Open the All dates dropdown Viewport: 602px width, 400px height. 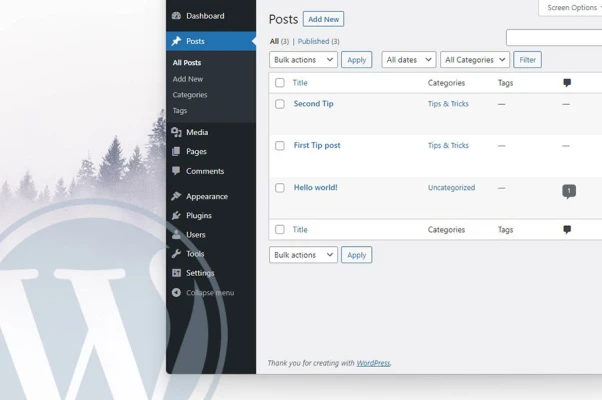(409, 60)
